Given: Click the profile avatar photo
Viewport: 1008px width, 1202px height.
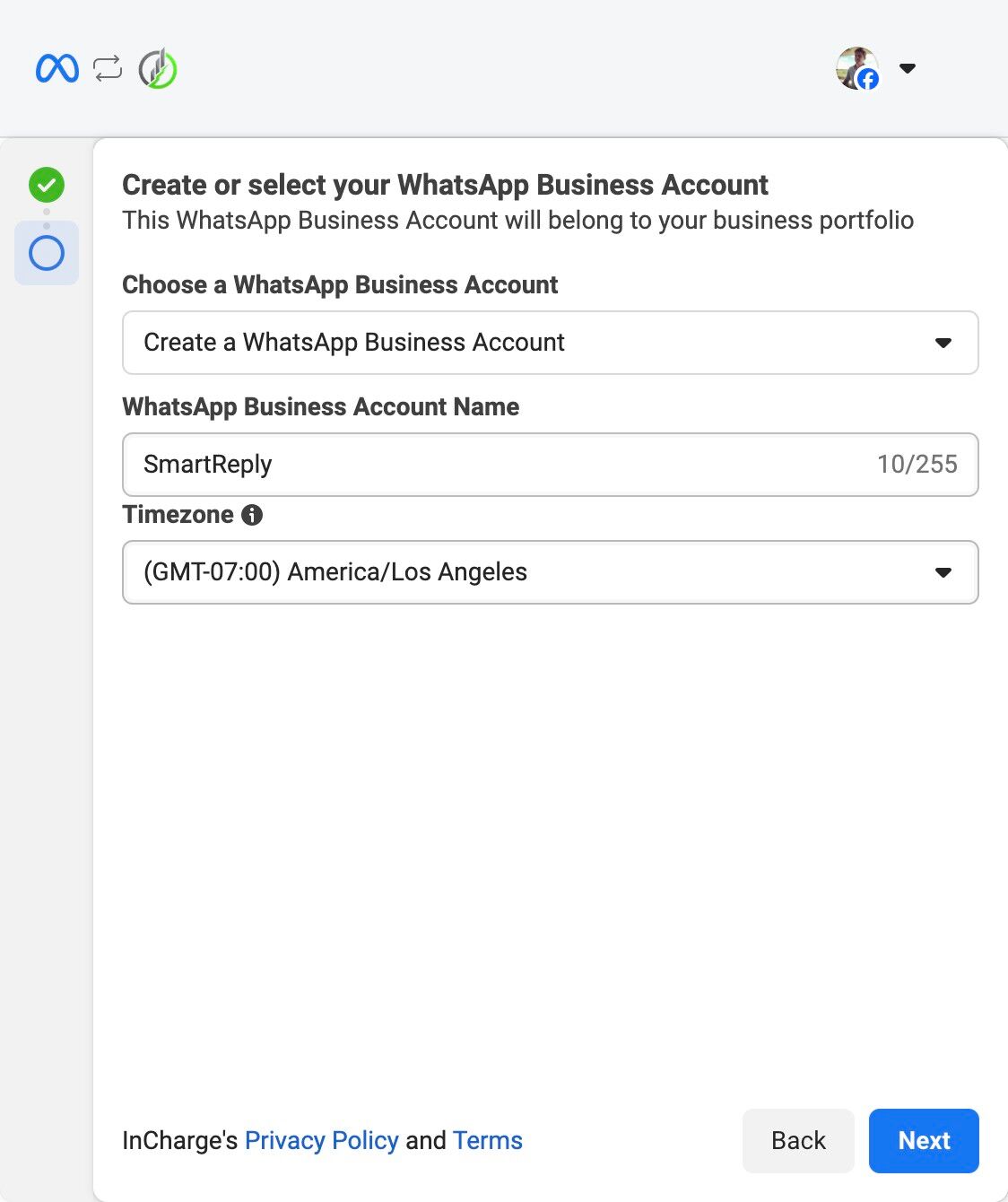Looking at the screenshot, I should [855, 65].
